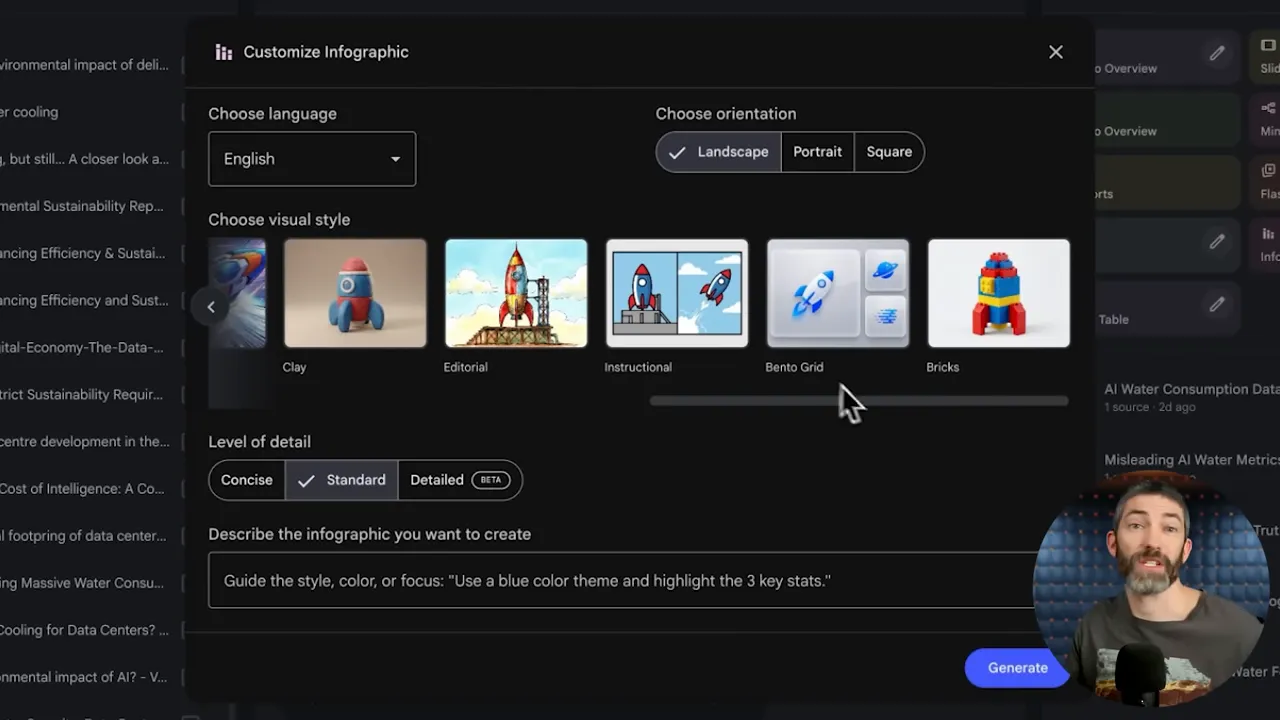This screenshot has height=720, width=1280.
Task: Choose the Editorial rocket style thumbnail
Action: pyautogui.click(x=516, y=293)
